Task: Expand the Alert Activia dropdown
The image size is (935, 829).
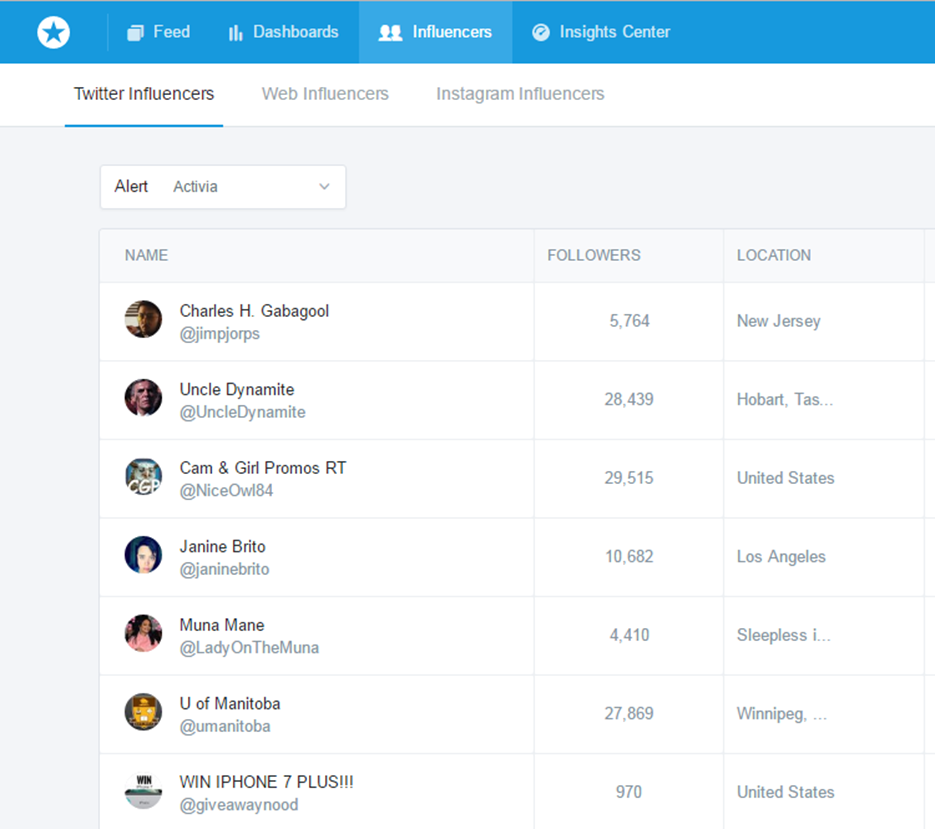Action: (x=223, y=187)
